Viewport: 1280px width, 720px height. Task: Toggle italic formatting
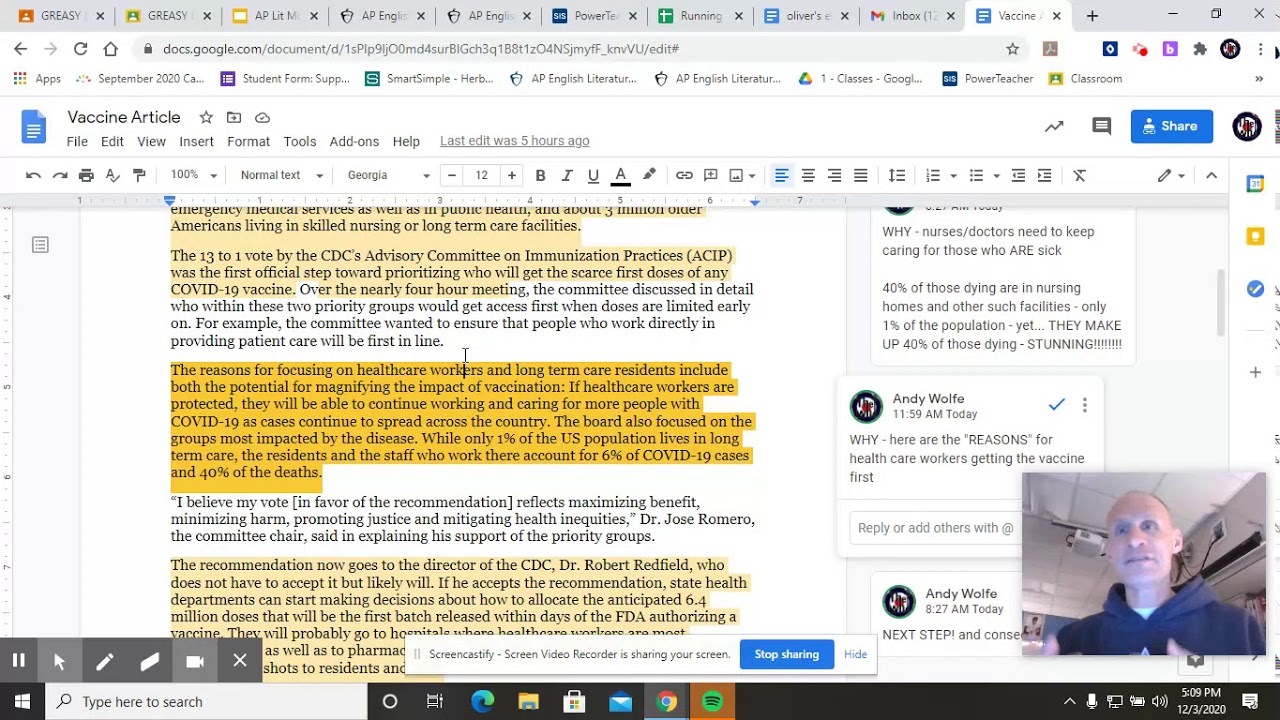coord(567,175)
